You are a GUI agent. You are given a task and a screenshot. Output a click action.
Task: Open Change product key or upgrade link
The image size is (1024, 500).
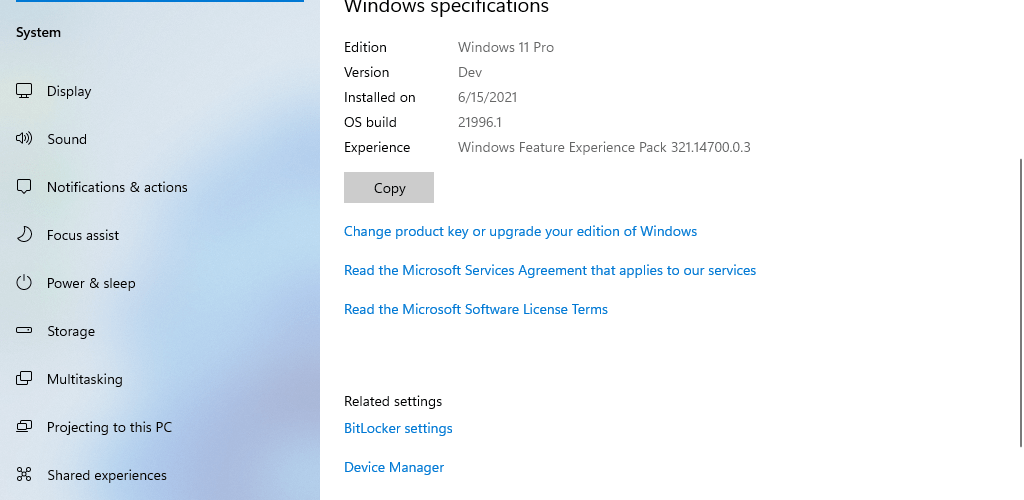520,231
